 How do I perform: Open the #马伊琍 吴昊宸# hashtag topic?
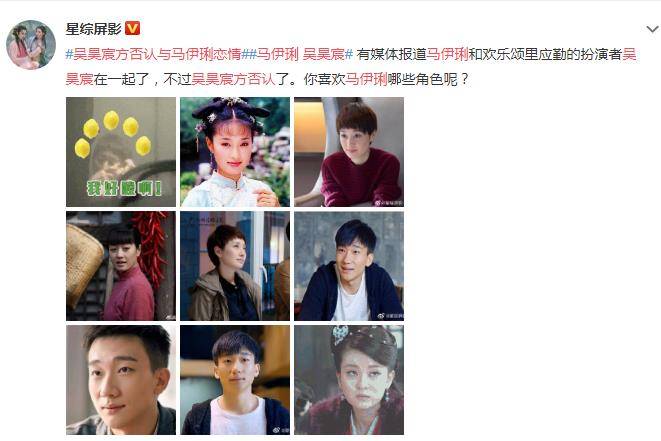(x=301, y=54)
